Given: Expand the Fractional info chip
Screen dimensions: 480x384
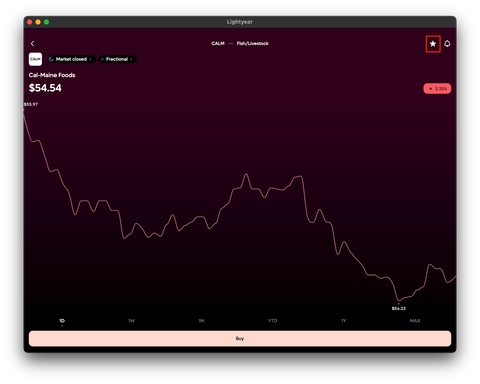Looking at the screenshot, I should point(117,59).
